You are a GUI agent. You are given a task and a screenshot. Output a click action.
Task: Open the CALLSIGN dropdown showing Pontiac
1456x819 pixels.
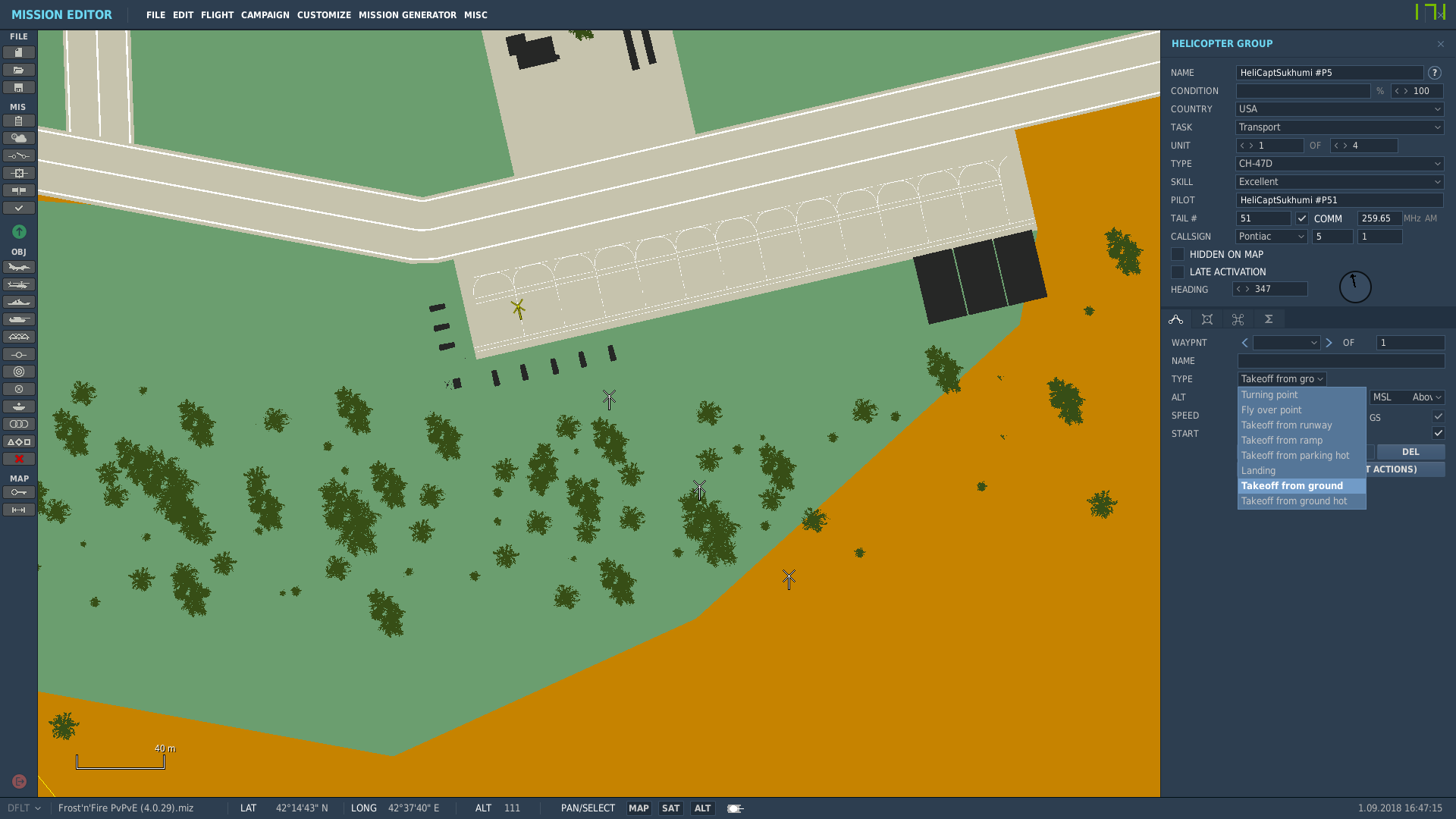tap(1272, 237)
